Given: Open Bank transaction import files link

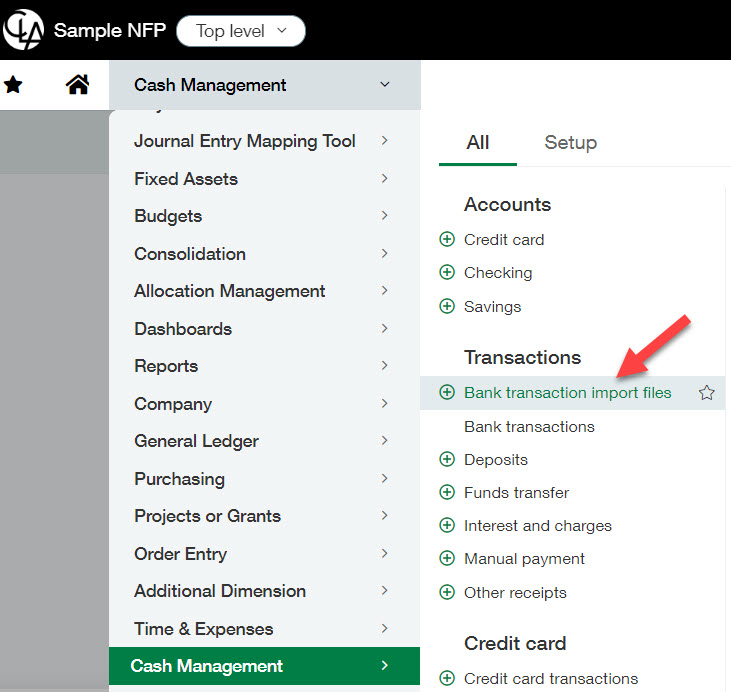Looking at the screenshot, I should (567, 393).
